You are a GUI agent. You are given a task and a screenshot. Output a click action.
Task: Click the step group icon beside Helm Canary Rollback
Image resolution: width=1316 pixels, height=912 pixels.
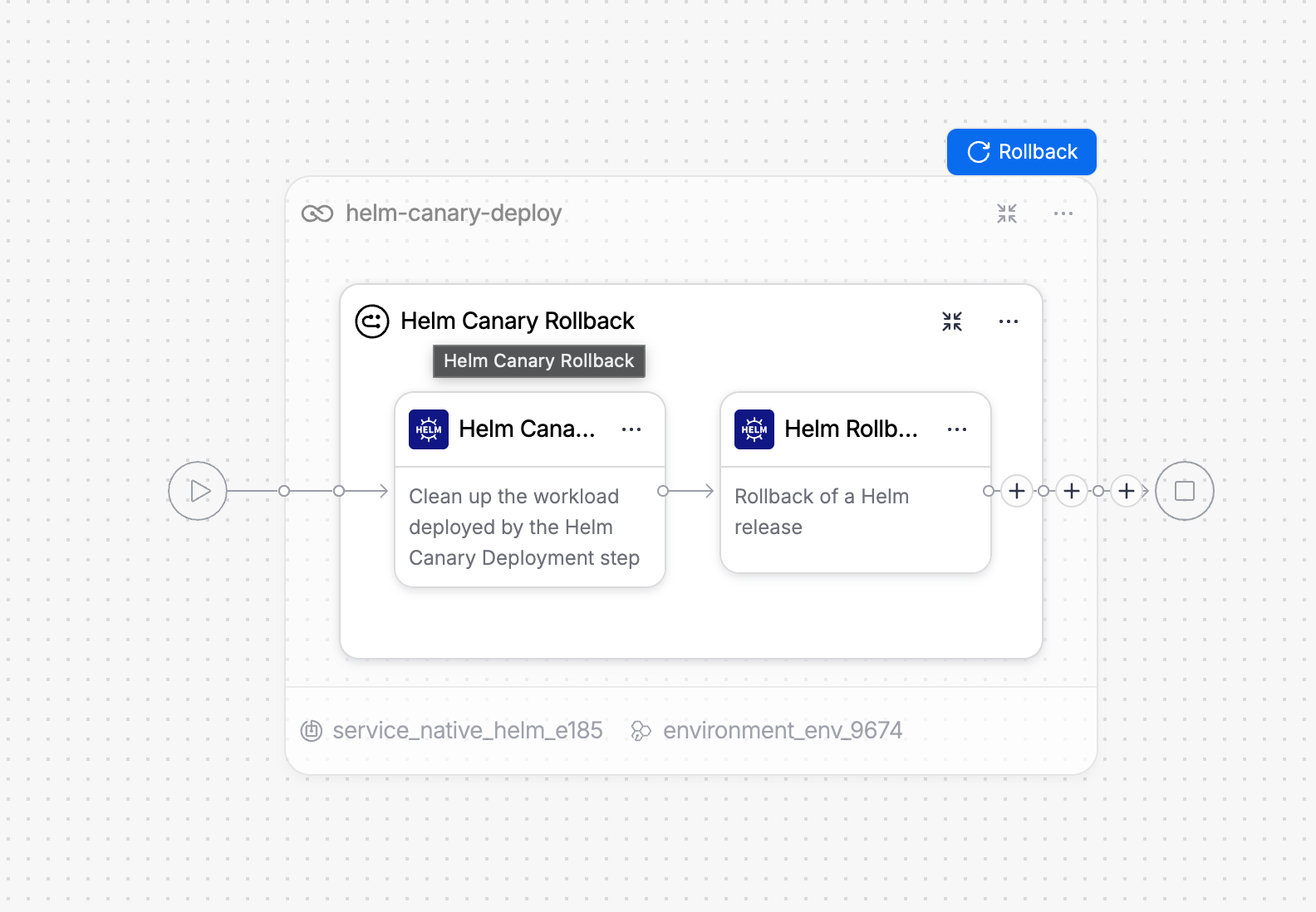[372, 321]
